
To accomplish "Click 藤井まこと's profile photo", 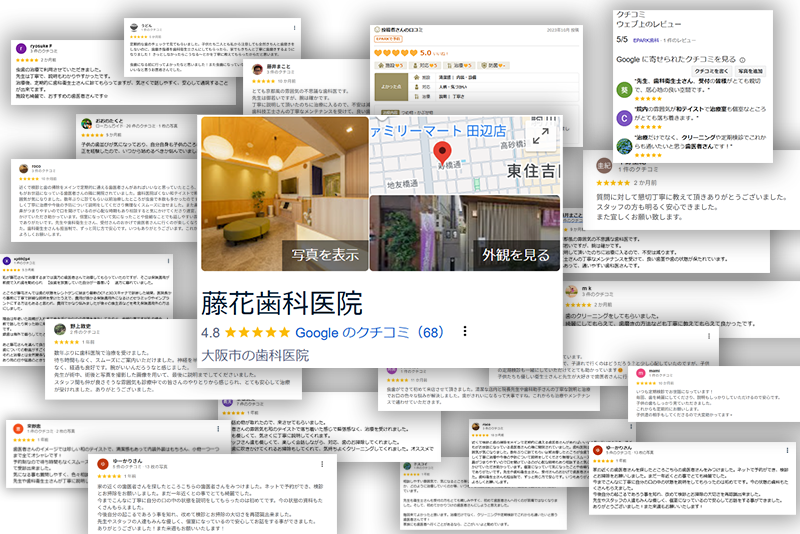I will (258, 69).
